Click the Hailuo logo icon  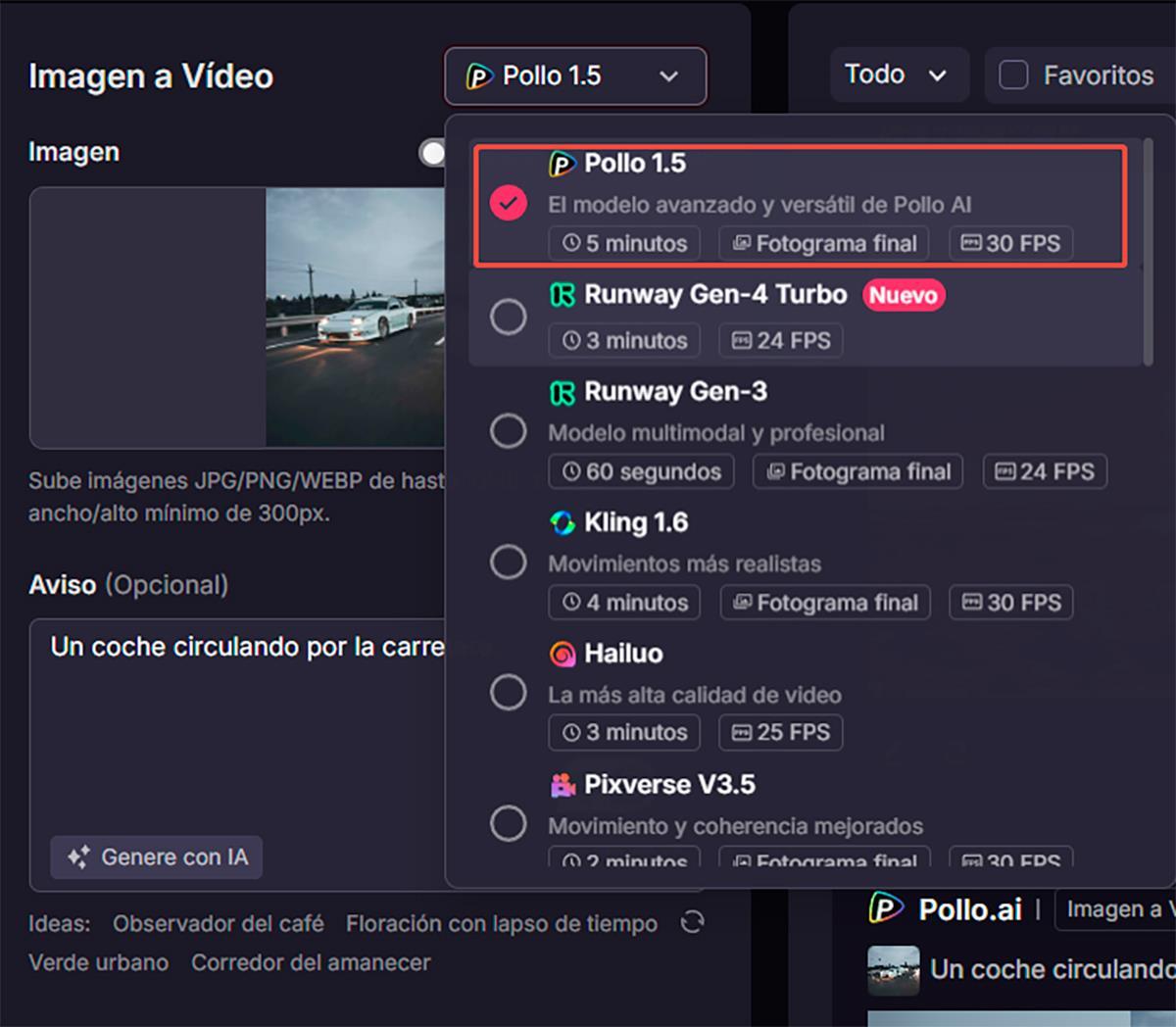point(562,654)
